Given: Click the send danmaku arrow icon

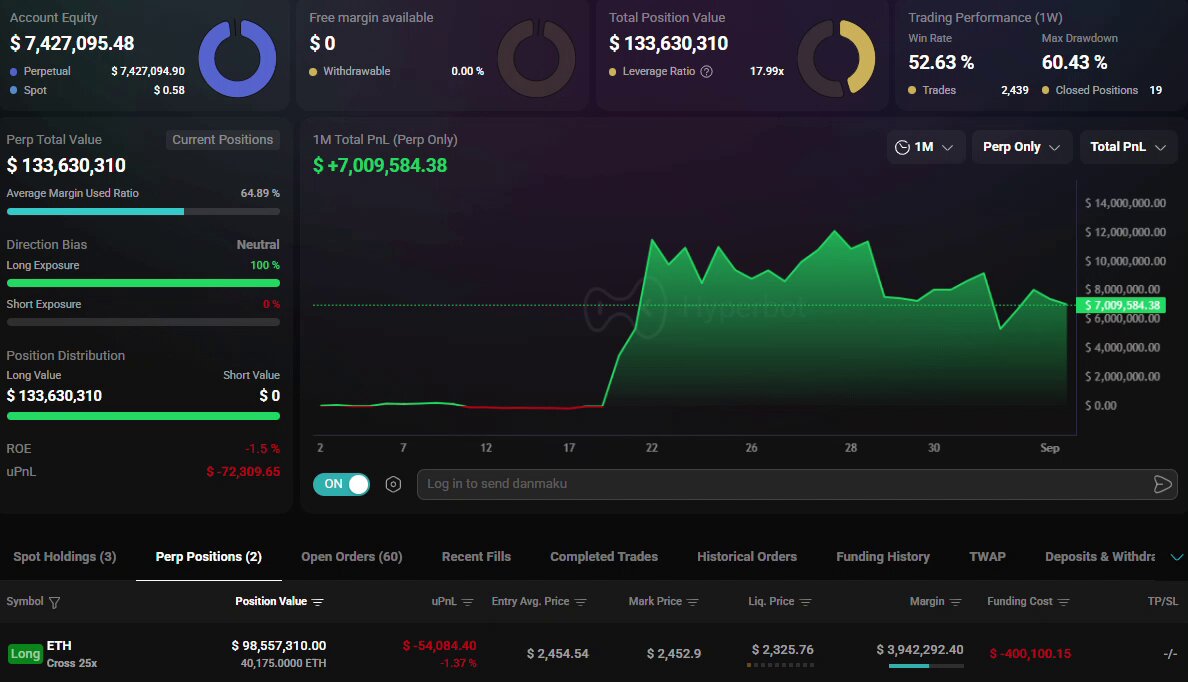Looking at the screenshot, I should tap(1162, 484).
